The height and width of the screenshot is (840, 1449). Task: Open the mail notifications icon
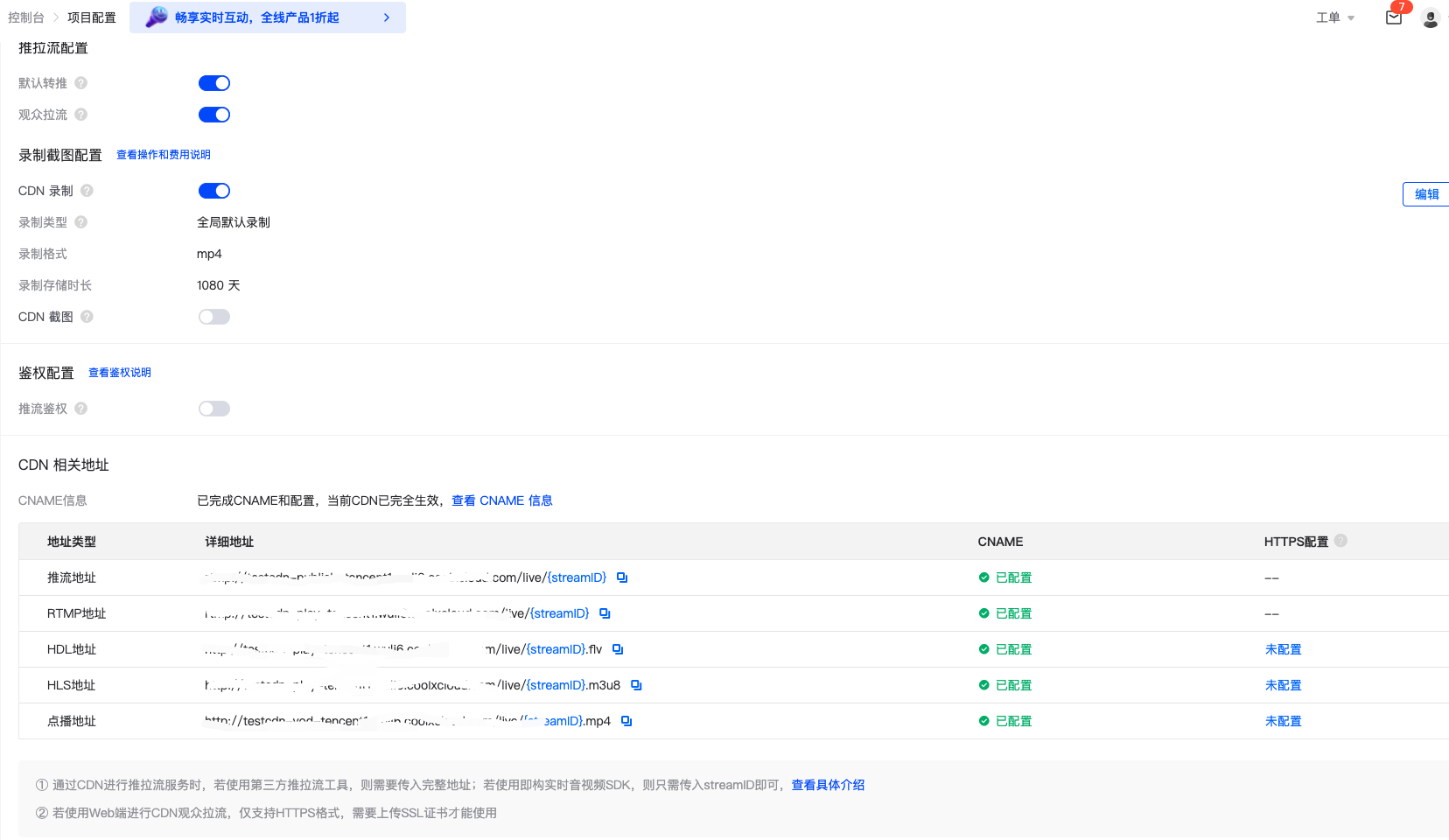(1394, 17)
